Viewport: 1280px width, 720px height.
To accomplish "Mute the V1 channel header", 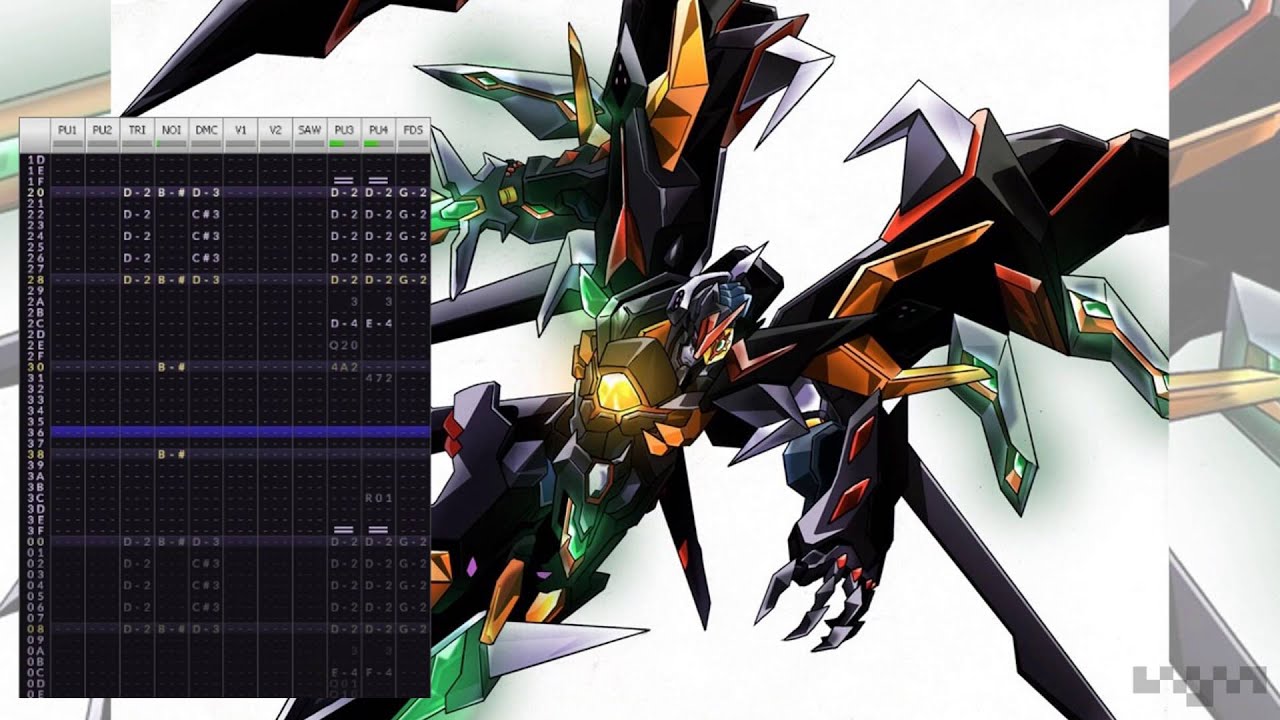I will pos(240,135).
